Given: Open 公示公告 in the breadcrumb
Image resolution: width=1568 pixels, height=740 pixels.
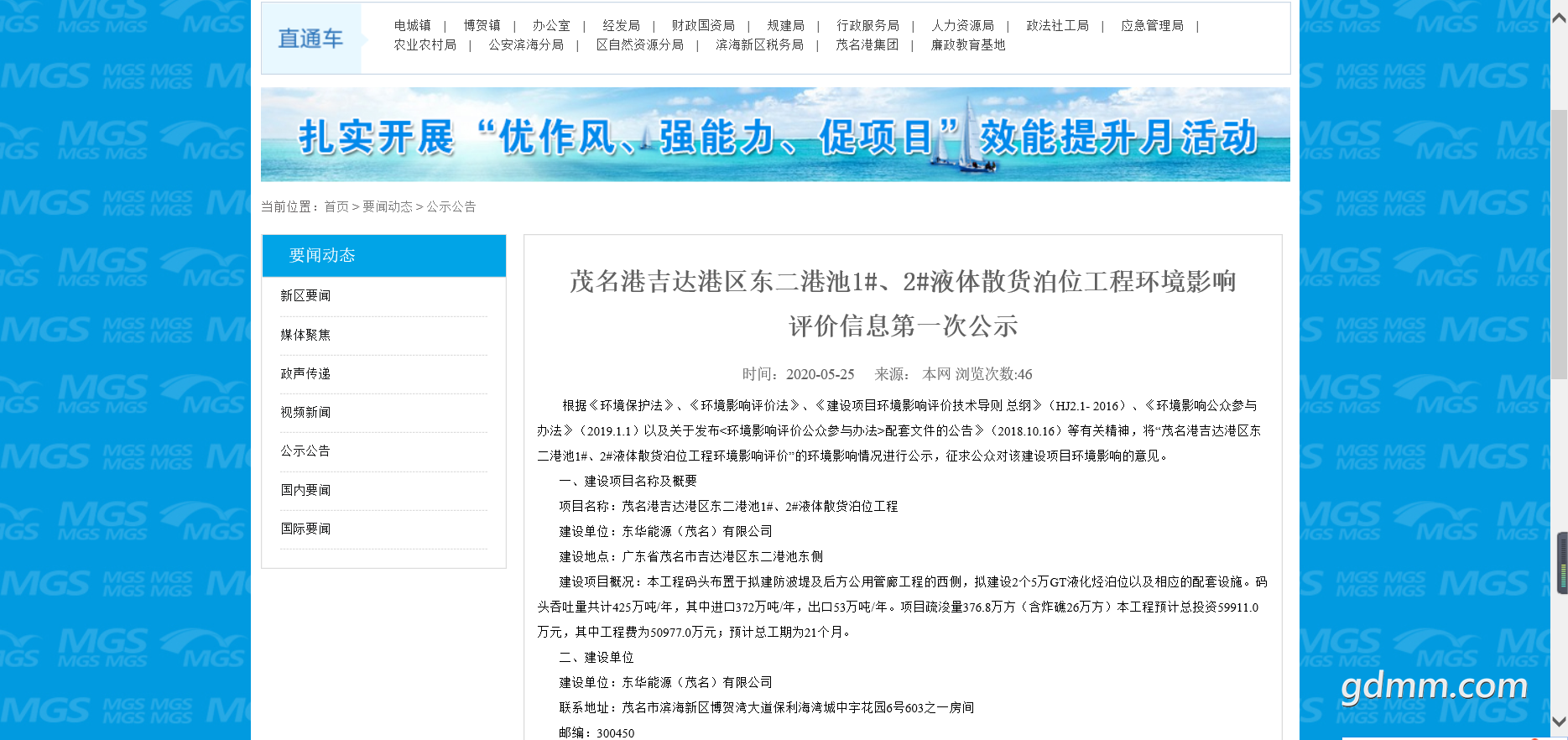Looking at the screenshot, I should point(451,206).
